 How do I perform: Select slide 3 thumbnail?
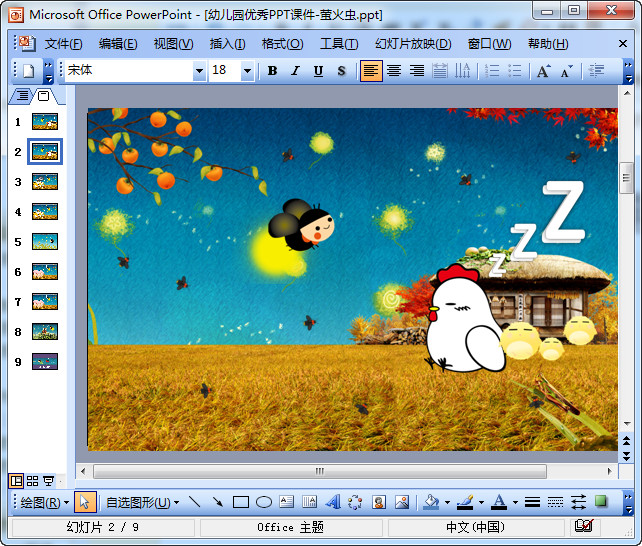click(x=45, y=181)
